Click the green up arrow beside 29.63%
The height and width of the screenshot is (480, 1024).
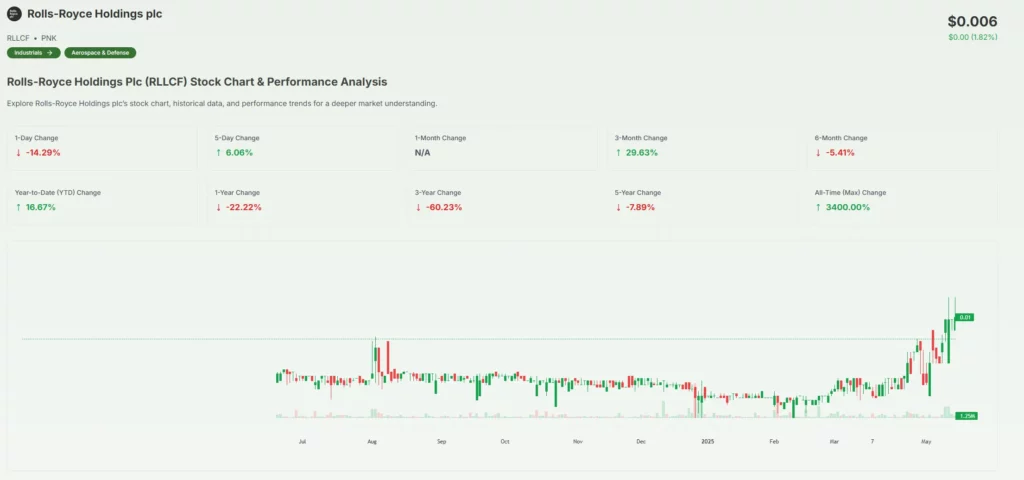tap(618, 153)
